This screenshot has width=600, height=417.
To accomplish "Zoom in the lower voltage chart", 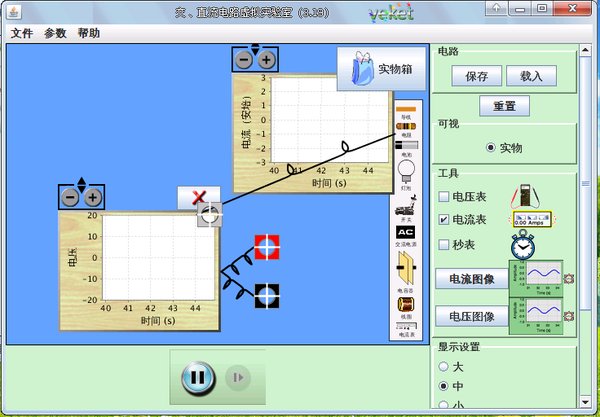I will click(x=93, y=198).
